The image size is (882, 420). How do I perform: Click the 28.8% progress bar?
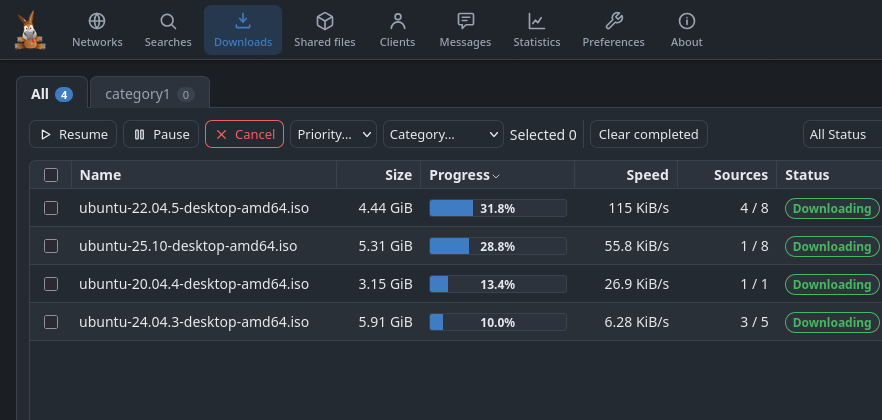[x=498, y=246]
